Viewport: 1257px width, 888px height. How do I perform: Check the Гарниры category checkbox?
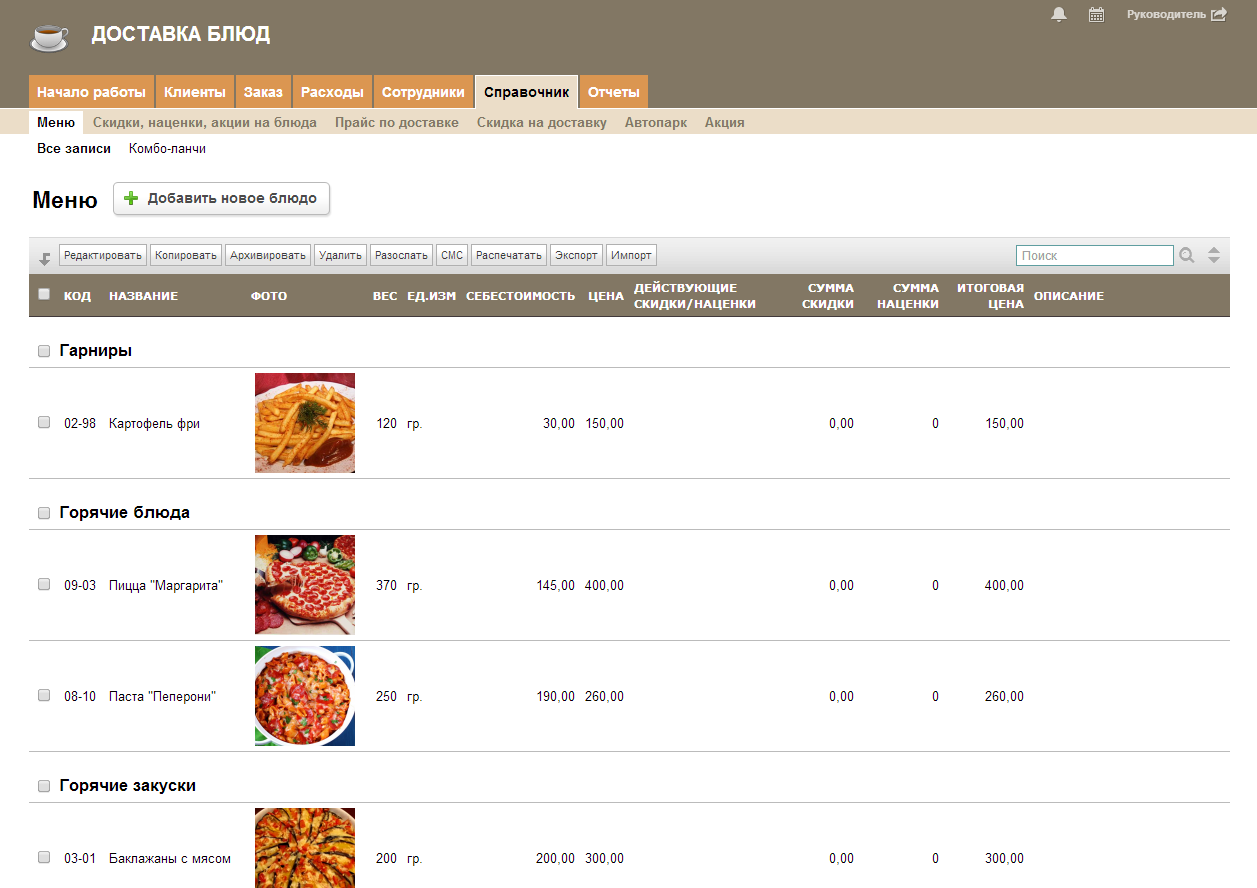[x=44, y=351]
